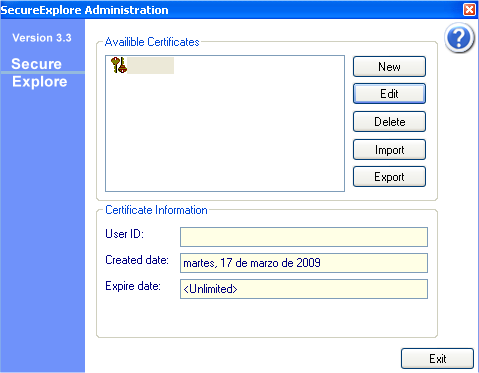479x373 pixels.
Task: Click the Expire date label
Action: click(133, 286)
